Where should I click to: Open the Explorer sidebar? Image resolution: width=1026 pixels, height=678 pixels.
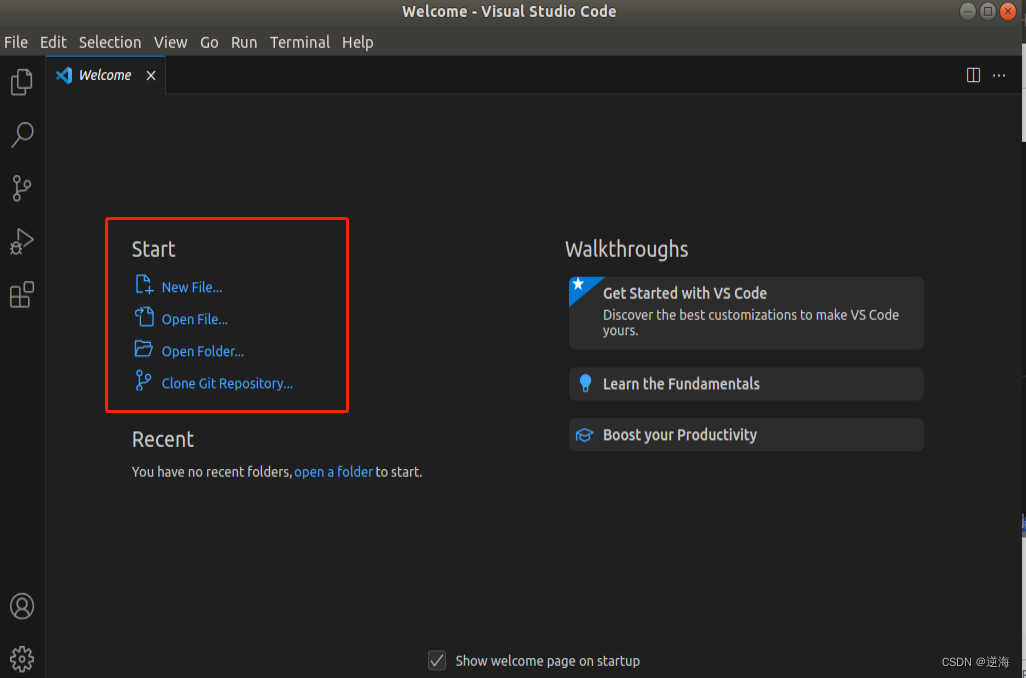pos(21,82)
